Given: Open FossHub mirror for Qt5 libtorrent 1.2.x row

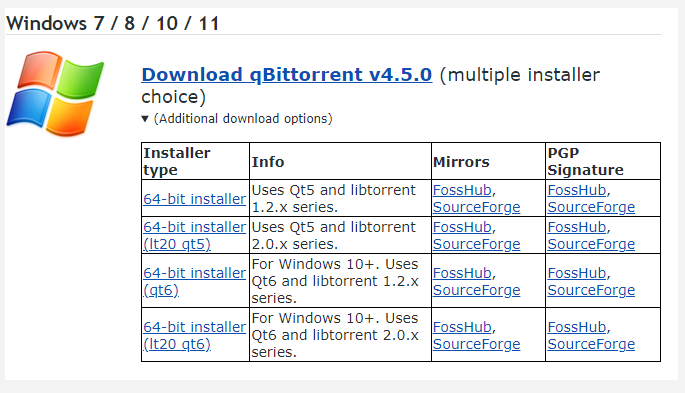Looking at the screenshot, I should [x=462, y=190].
